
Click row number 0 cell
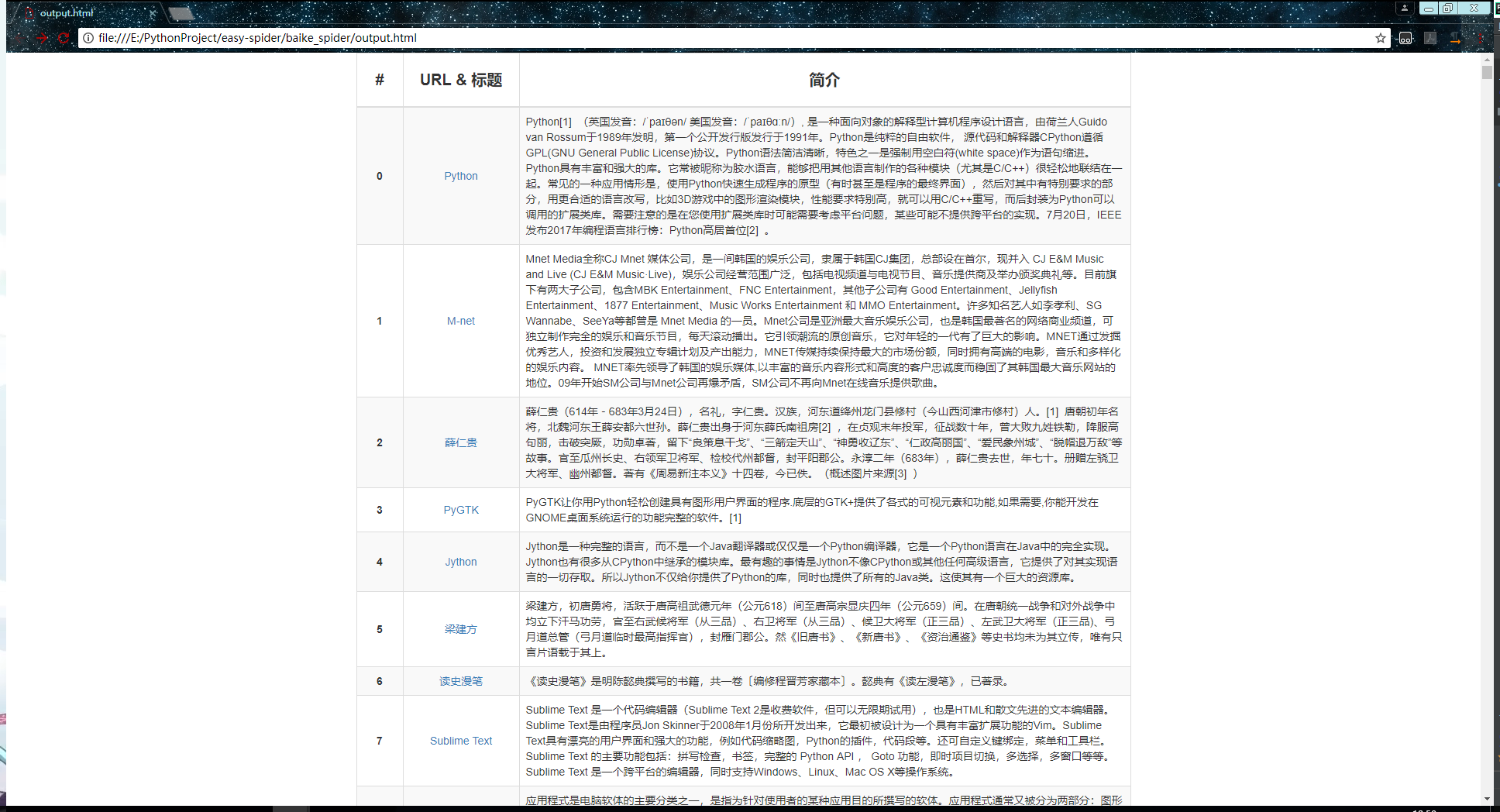380,176
